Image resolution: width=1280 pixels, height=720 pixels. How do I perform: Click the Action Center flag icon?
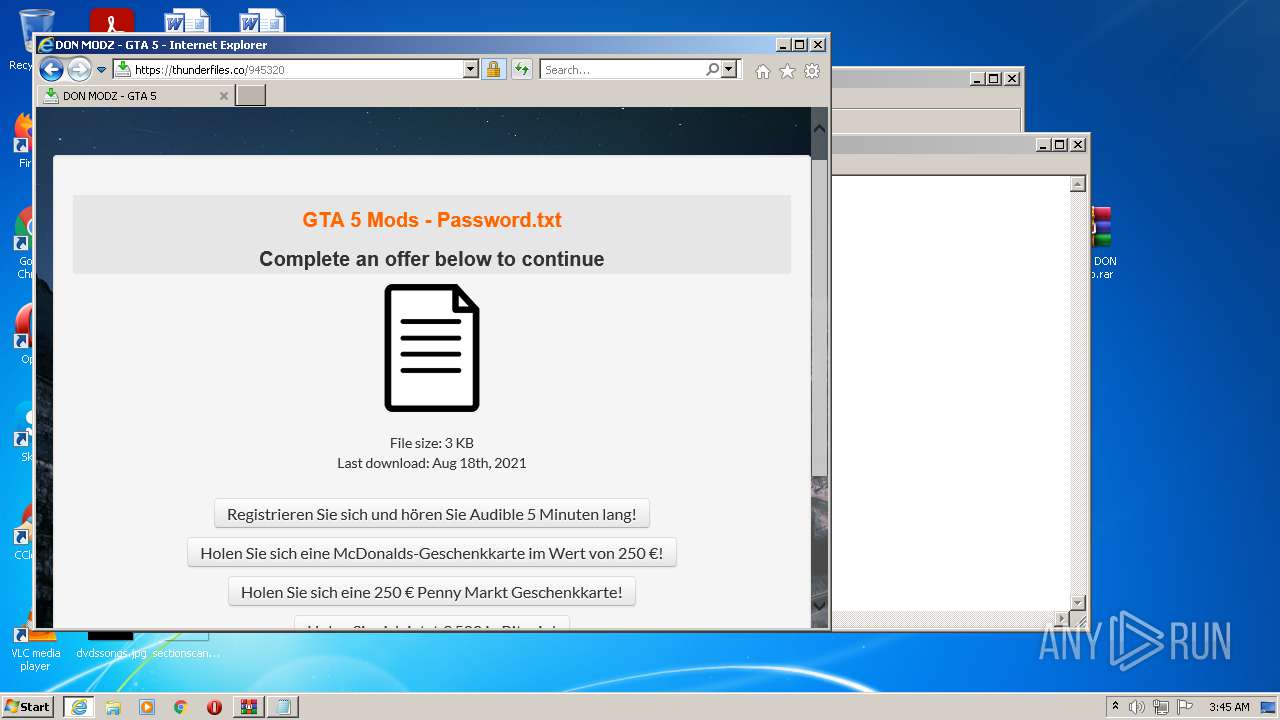[1185, 707]
